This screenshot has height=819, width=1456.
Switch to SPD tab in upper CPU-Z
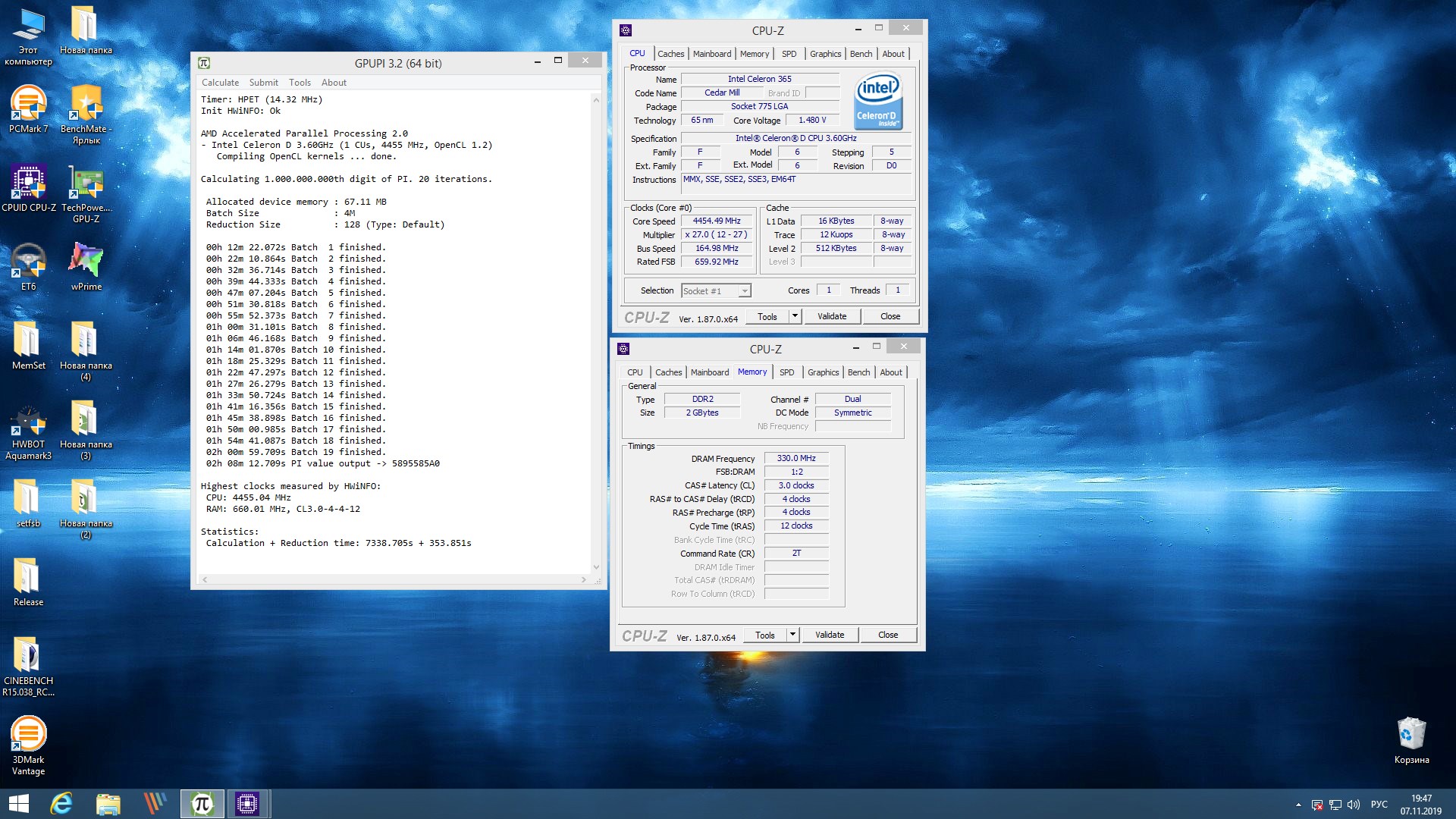coord(789,54)
